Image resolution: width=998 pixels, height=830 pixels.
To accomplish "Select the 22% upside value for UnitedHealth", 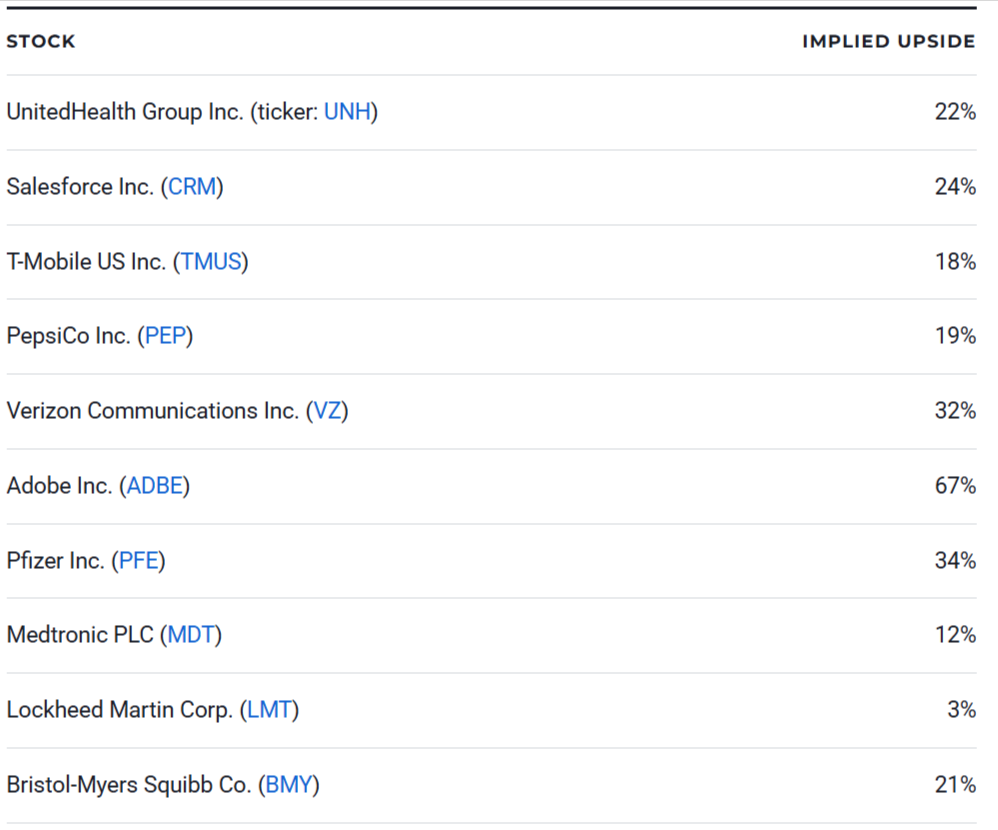I will coord(955,111).
